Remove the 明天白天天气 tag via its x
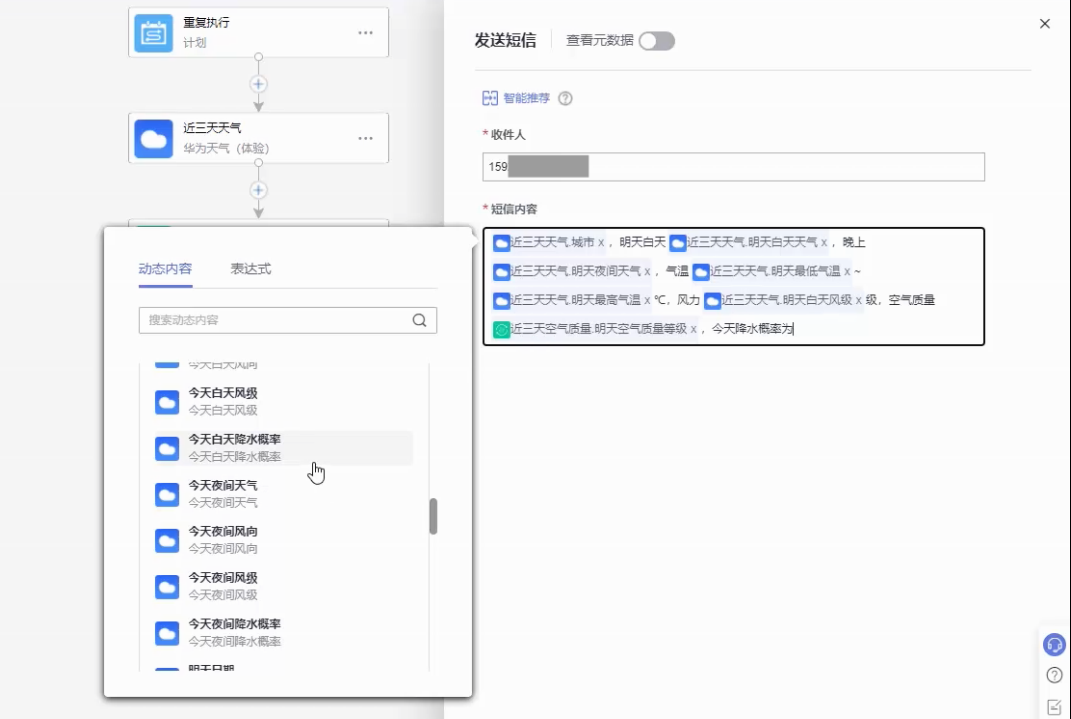The height and width of the screenshot is (719, 1071). 824,242
